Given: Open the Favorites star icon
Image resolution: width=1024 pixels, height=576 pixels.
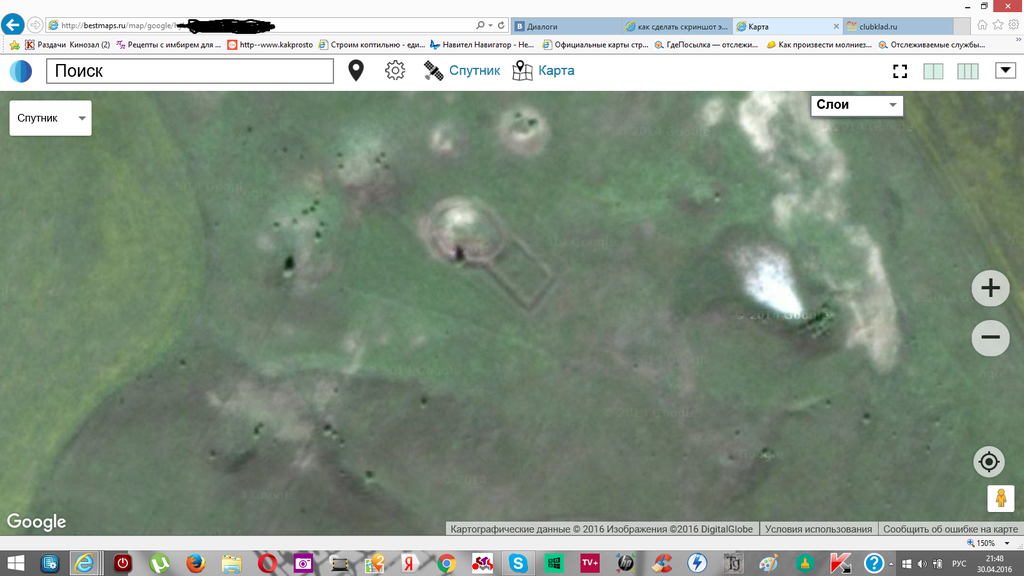Looking at the screenshot, I should tap(998, 25).
